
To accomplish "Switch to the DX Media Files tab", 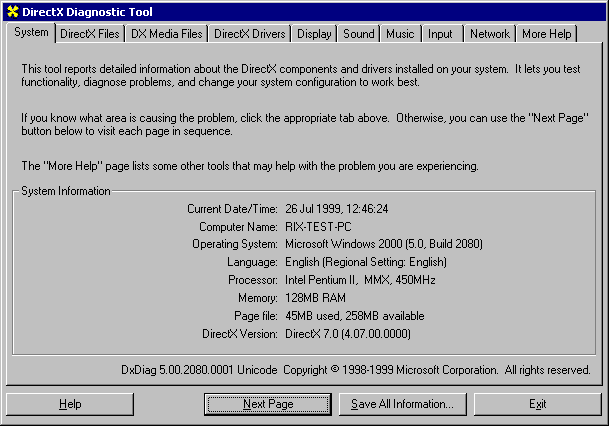I will [x=167, y=34].
